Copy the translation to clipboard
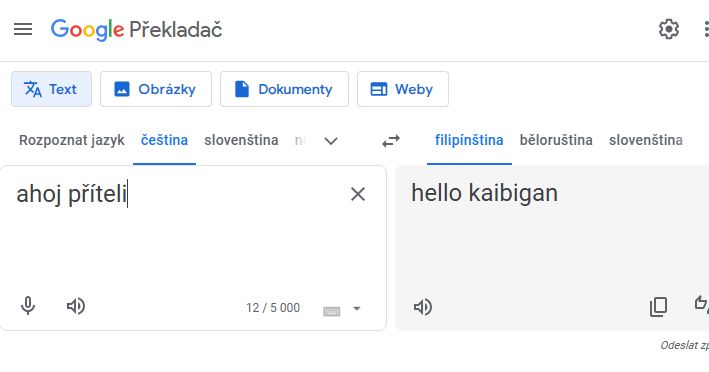This screenshot has width=709, height=372. [x=658, y=307]
